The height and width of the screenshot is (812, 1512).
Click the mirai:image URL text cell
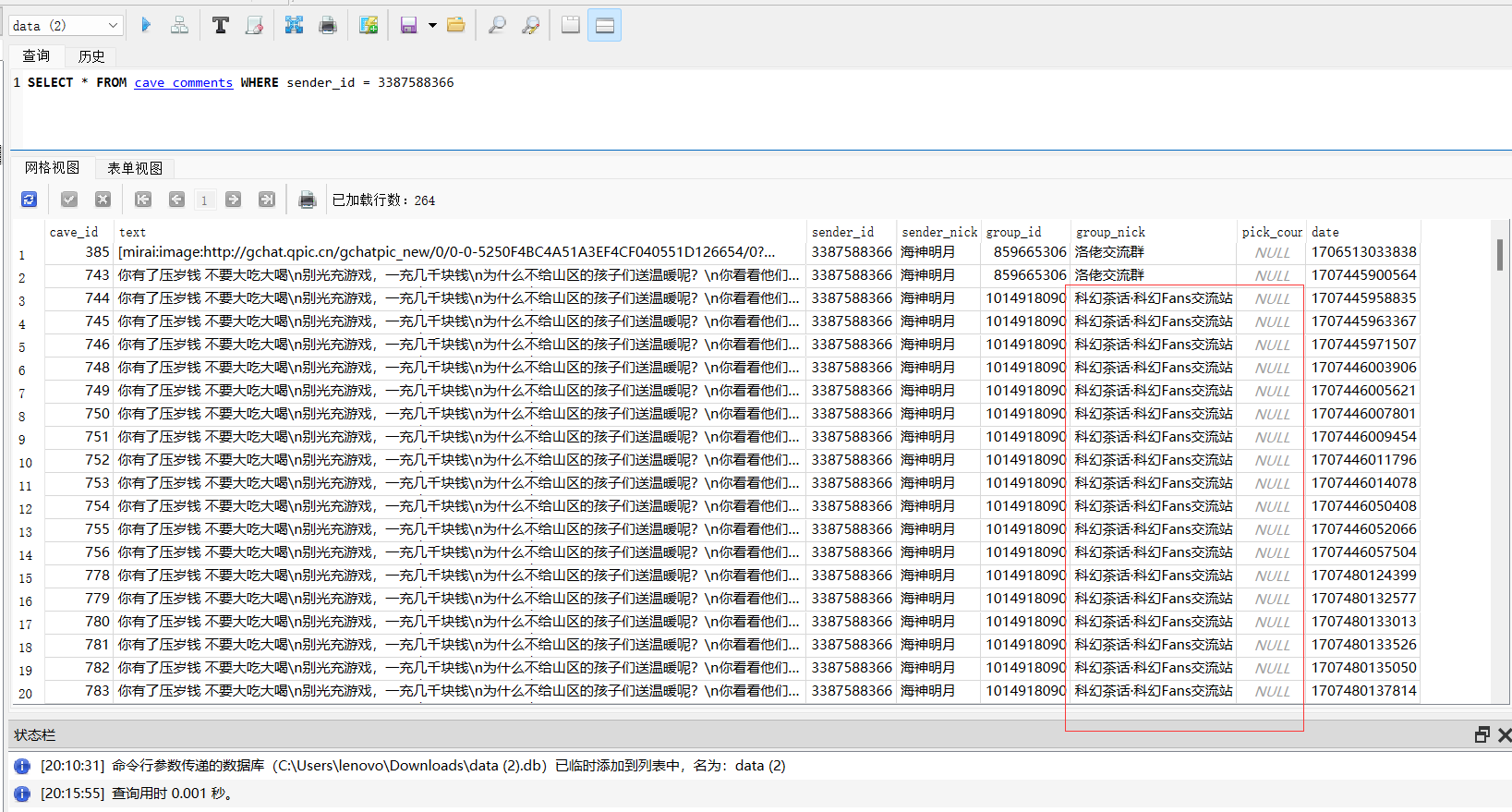click(460, 252)
